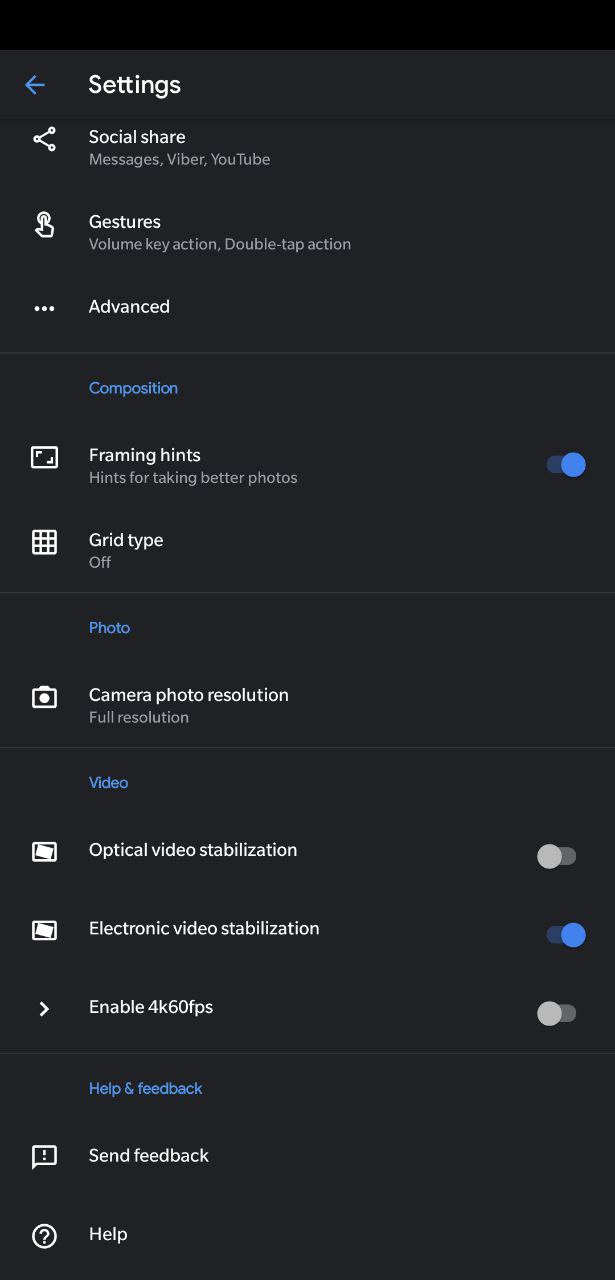This screenshot has width=615, height=1280.
Task: Click the Framing hints frame icon
Action: point(44,458)
